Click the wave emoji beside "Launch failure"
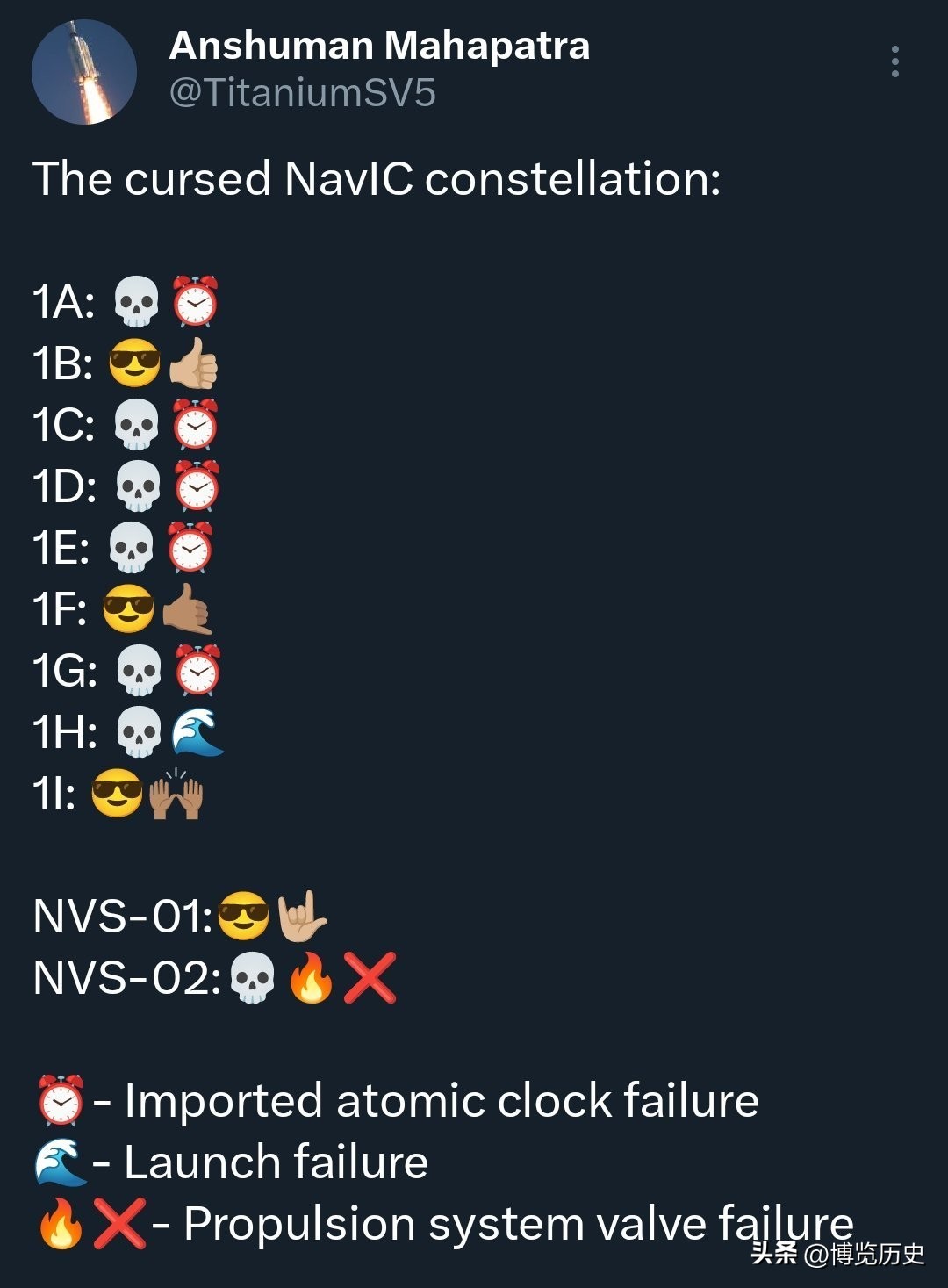This screenshot has width=948, height=1288. pyautogui.click(x=61, y=1162)
